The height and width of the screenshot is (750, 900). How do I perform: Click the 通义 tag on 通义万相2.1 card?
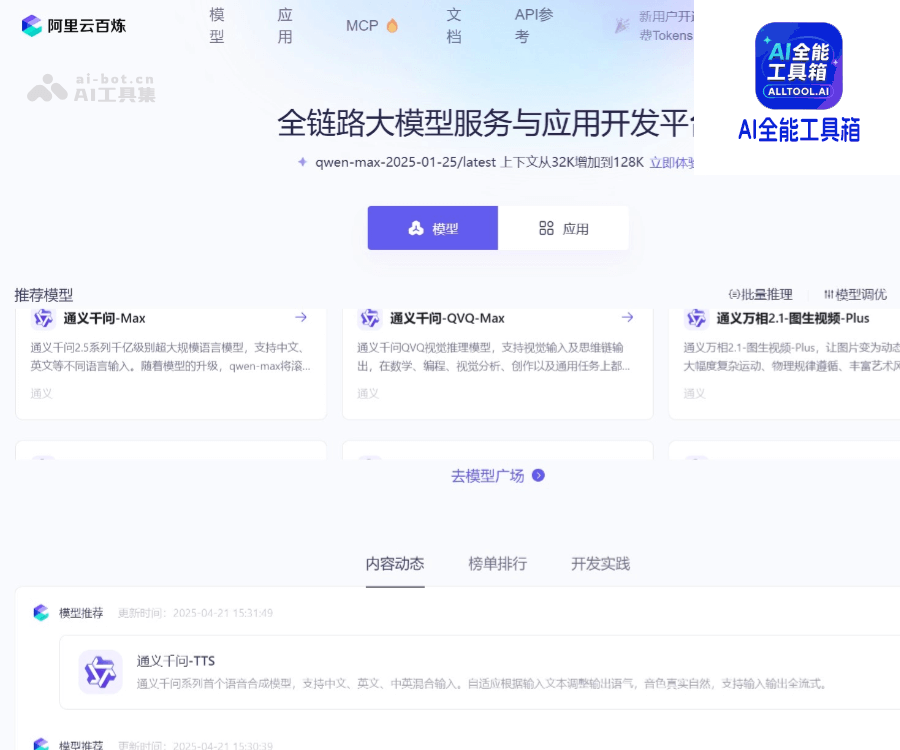[x=695, y=394]
